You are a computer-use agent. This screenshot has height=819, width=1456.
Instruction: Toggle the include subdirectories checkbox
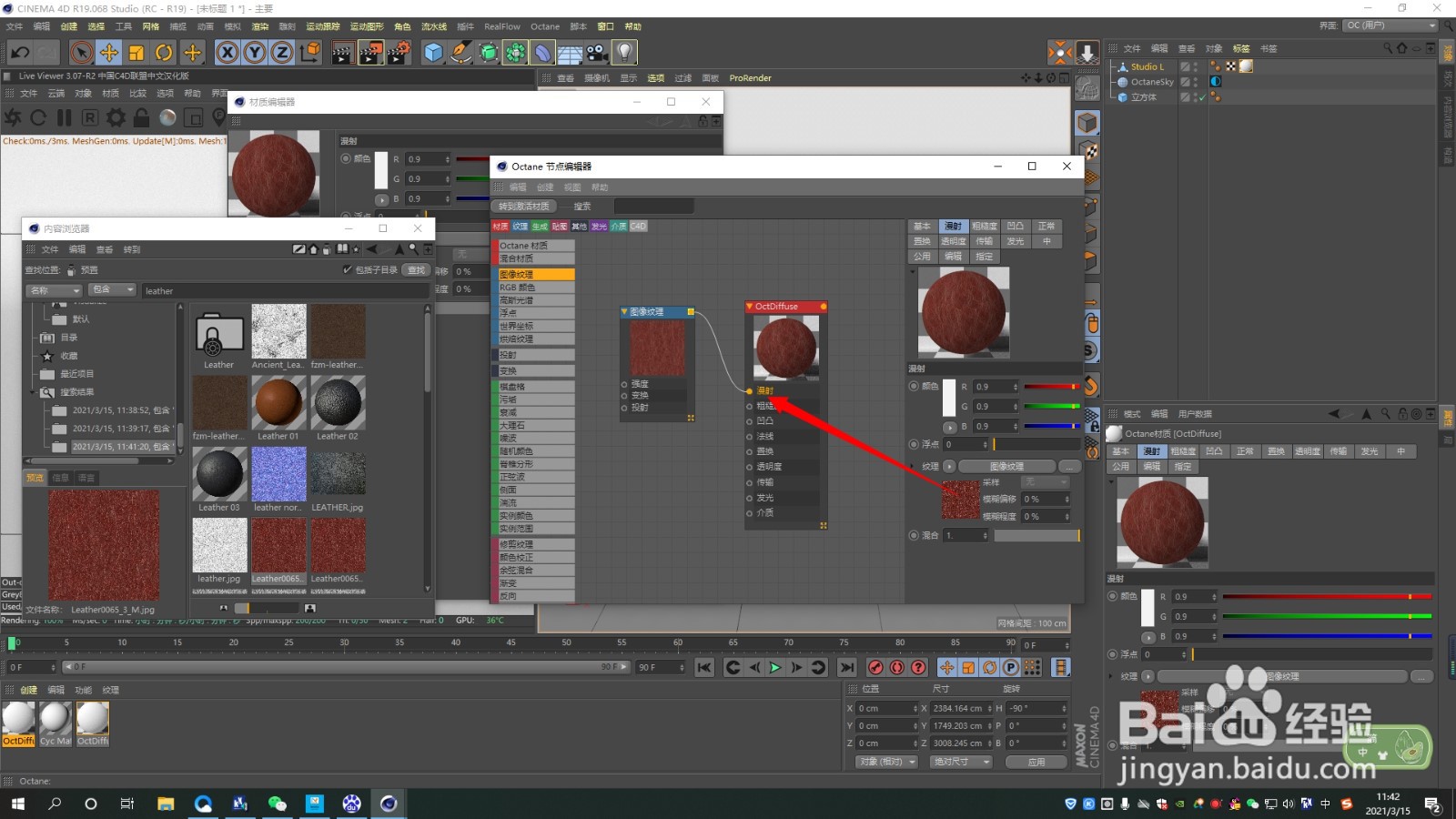pos(347,269)
